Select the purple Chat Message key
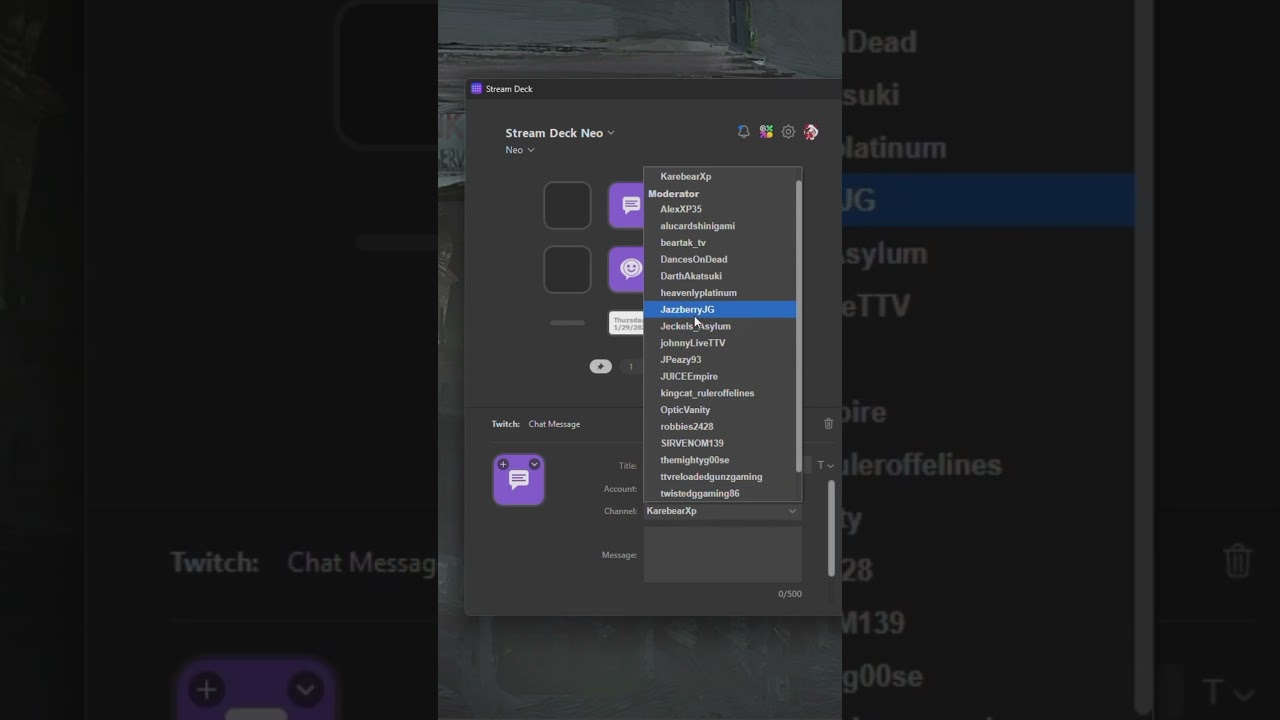The height and width of the screenshot is (720, 1280). (626, 205)
